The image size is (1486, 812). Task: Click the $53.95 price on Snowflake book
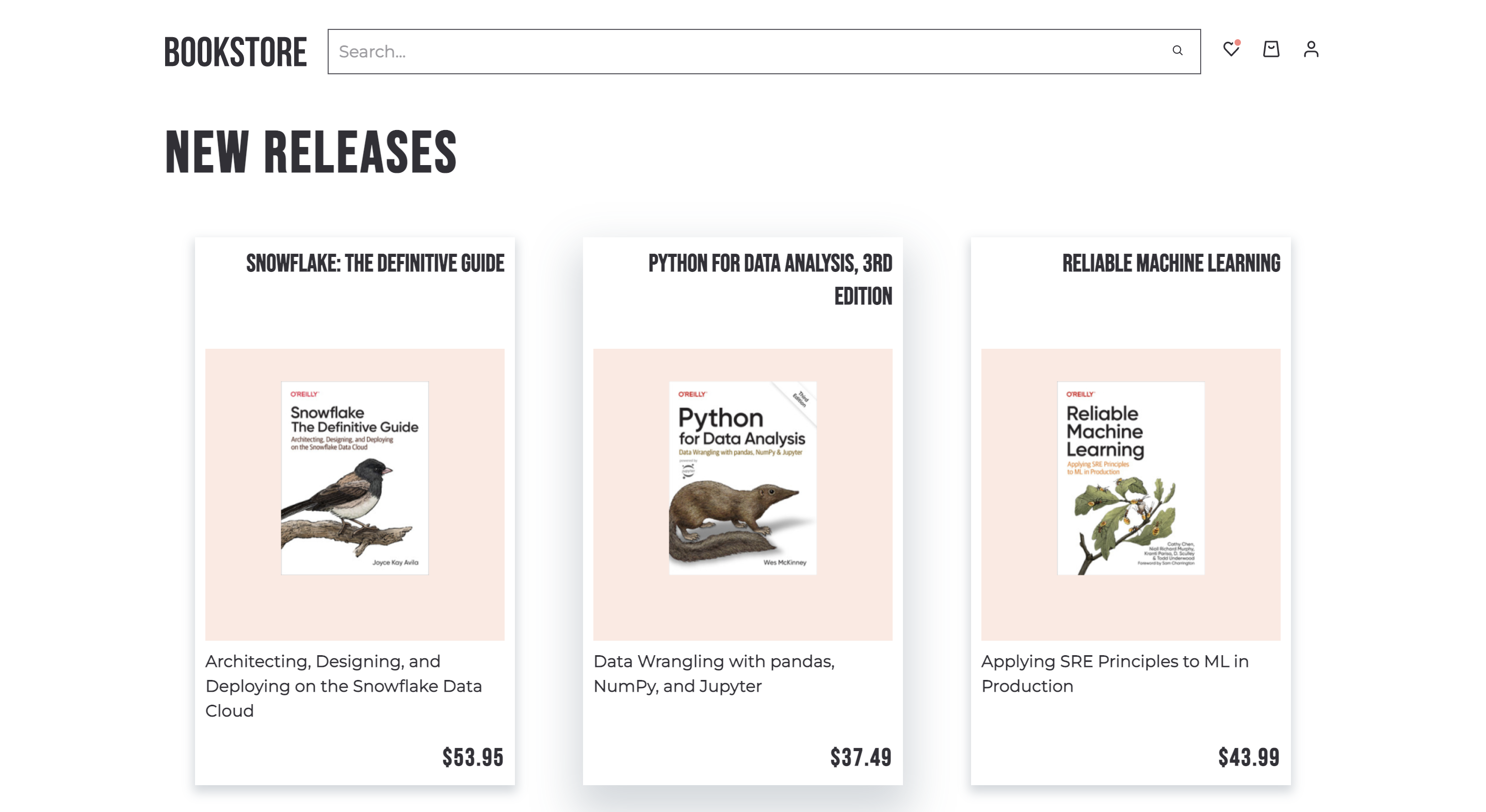tap(473, 756)
